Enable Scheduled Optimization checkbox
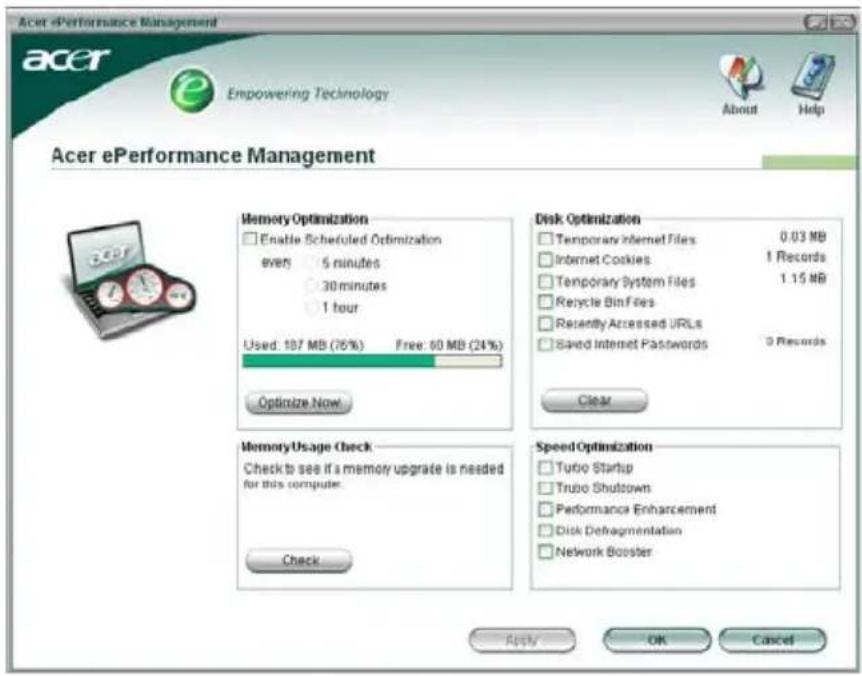This screenshot has height=676, width=862. [250, 239]
